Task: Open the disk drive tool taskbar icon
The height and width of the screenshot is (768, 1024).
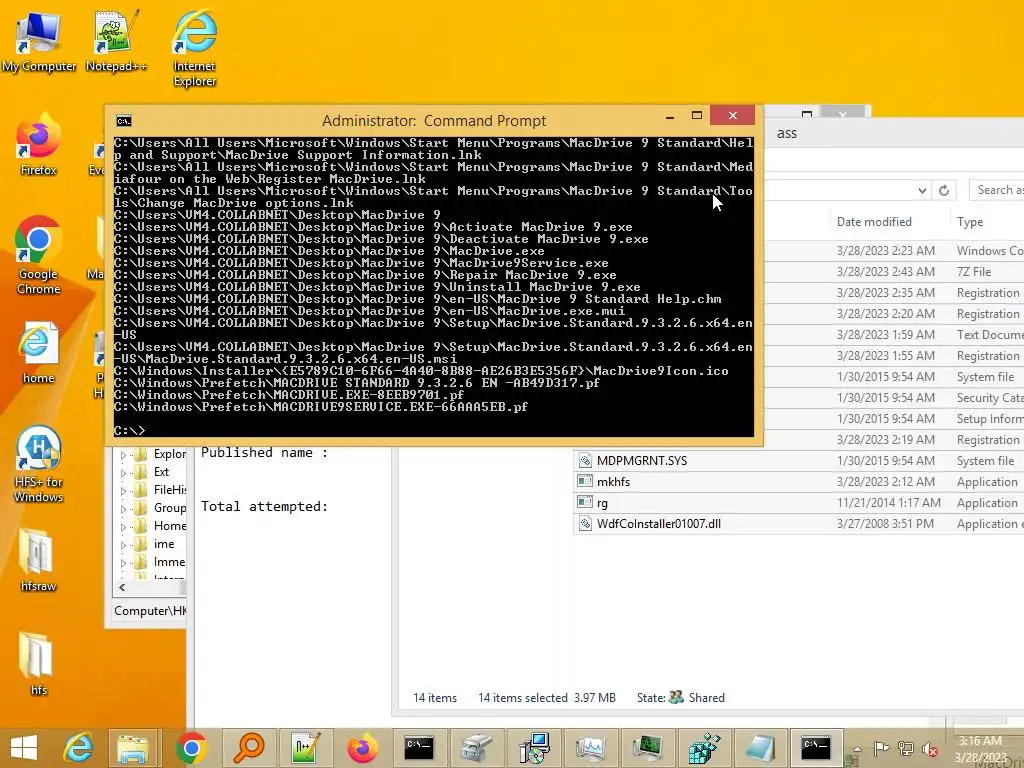Action: [476, 748]
